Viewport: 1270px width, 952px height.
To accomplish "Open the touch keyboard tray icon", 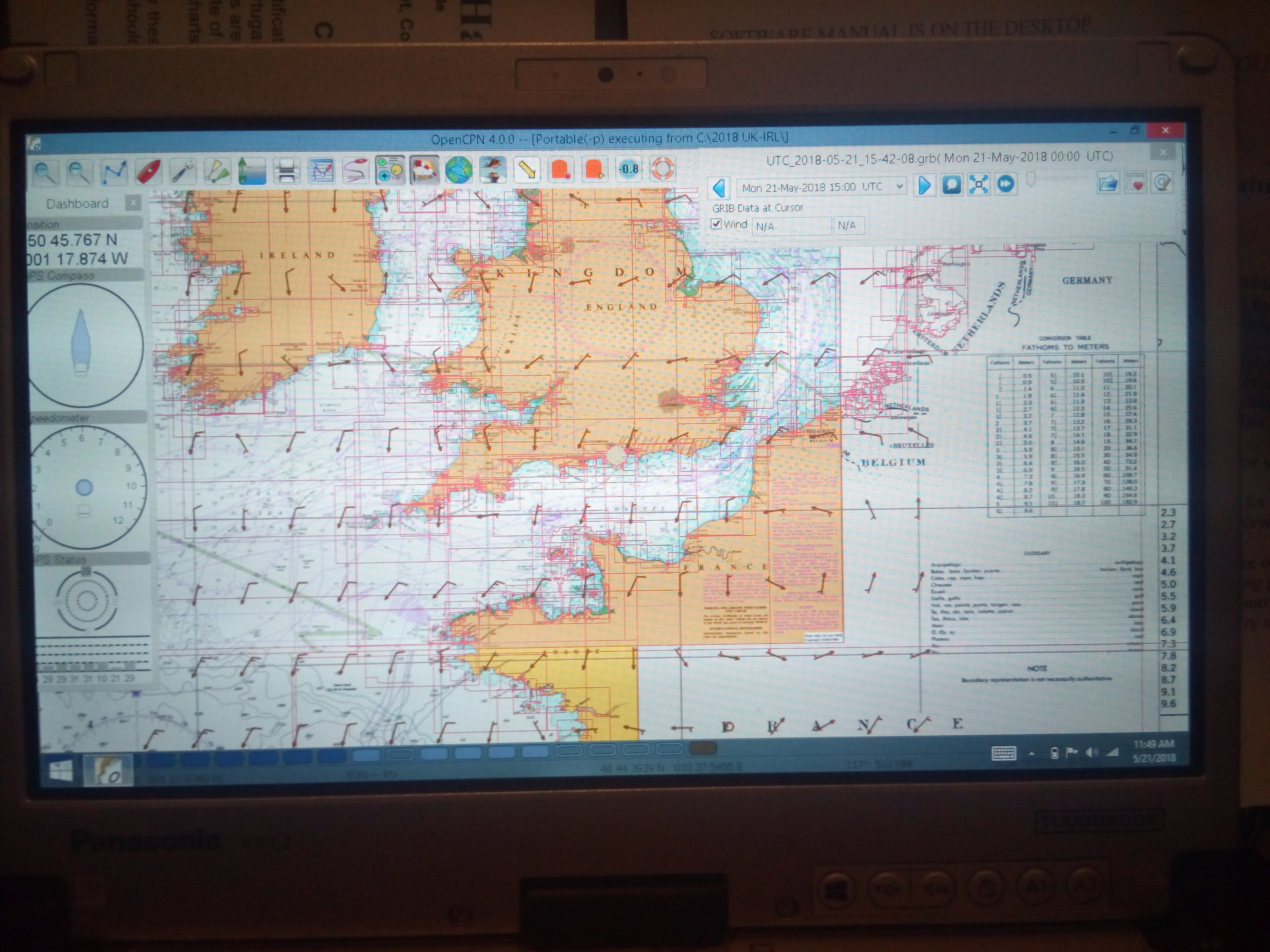I will pos(1003,753).
